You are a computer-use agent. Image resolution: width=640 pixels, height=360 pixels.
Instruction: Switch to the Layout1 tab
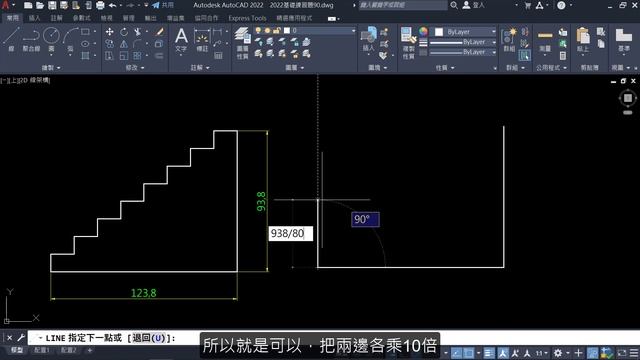pyautogui.click(x=42, y=350)
